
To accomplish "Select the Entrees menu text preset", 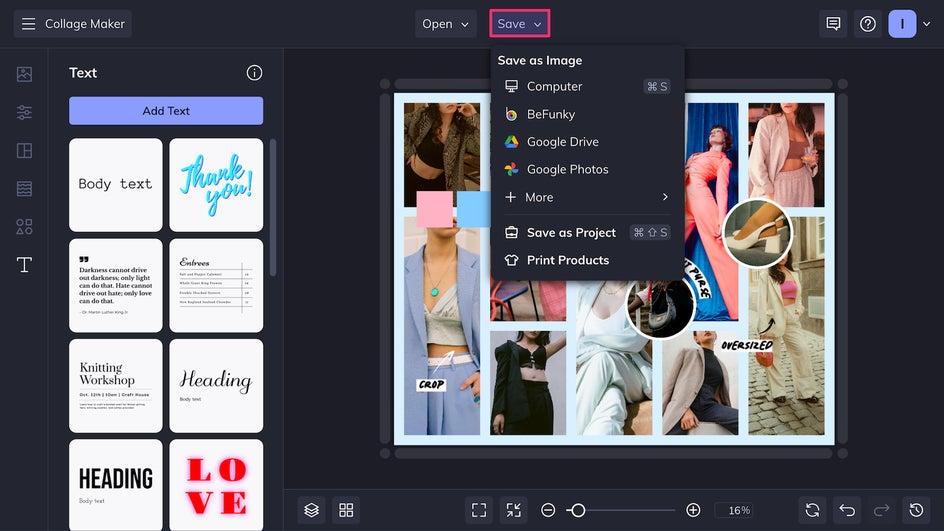I will click(x=216, y=285).
